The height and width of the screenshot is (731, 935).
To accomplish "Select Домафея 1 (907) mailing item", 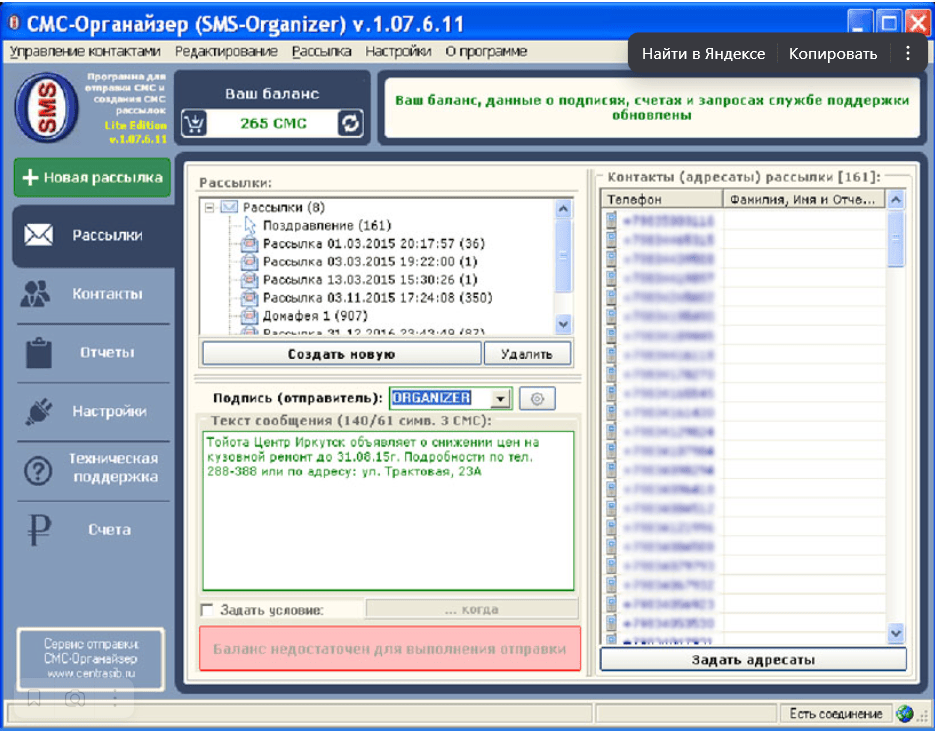I will pyautogui.click(x=315, y=315).
